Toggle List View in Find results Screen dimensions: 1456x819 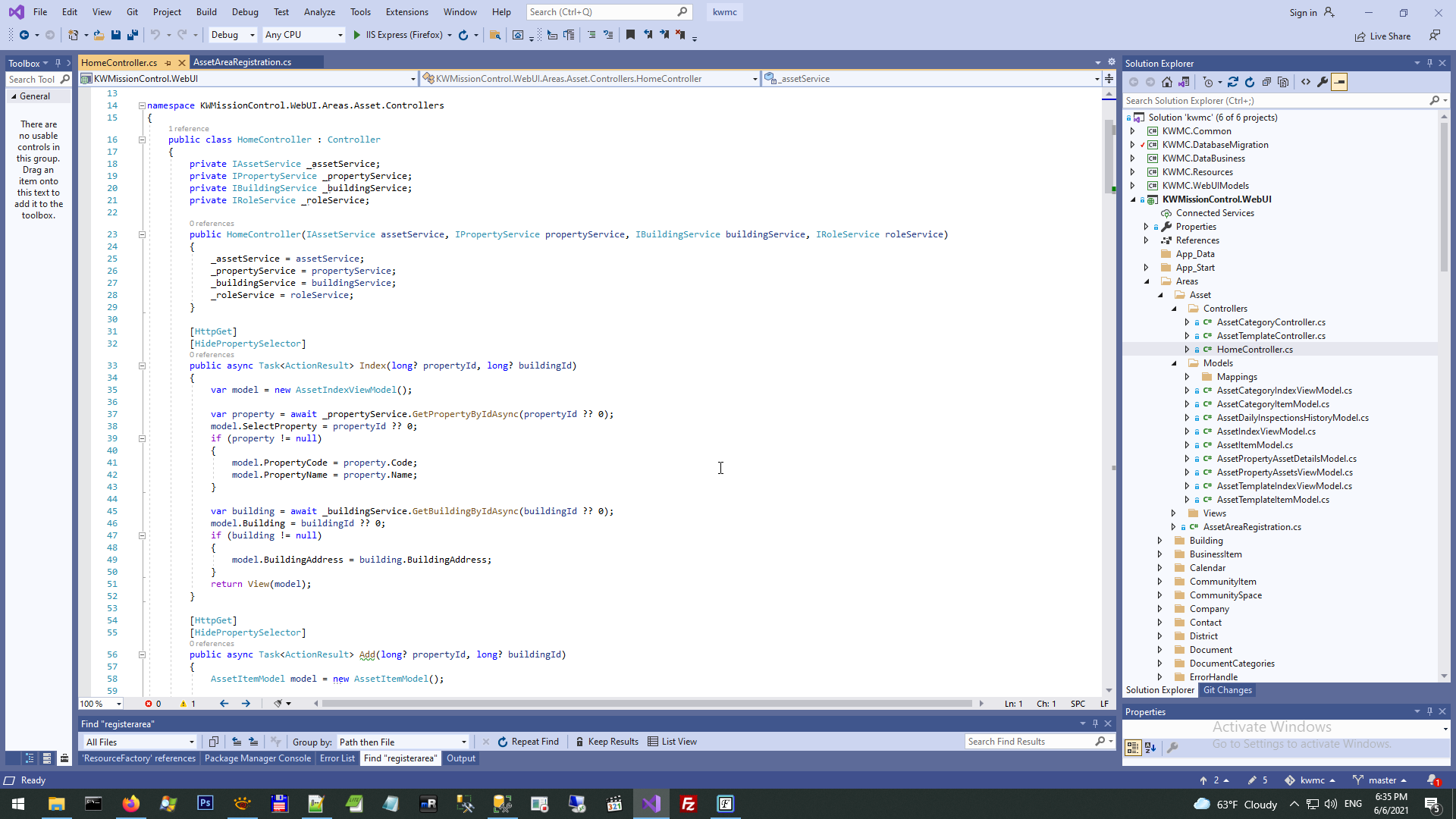click(x=672, y=742)
